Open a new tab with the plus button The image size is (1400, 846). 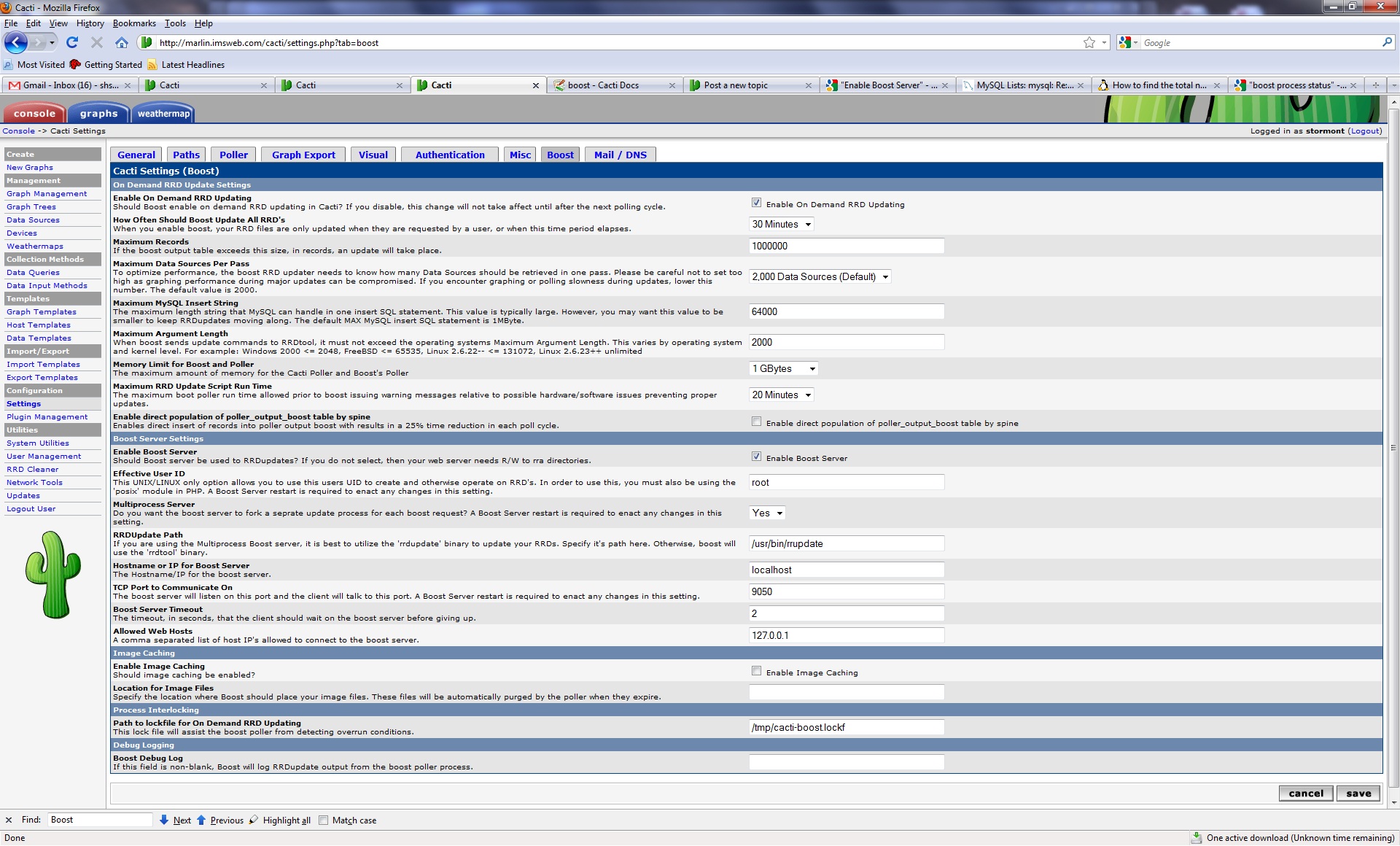click(1376, 85)
